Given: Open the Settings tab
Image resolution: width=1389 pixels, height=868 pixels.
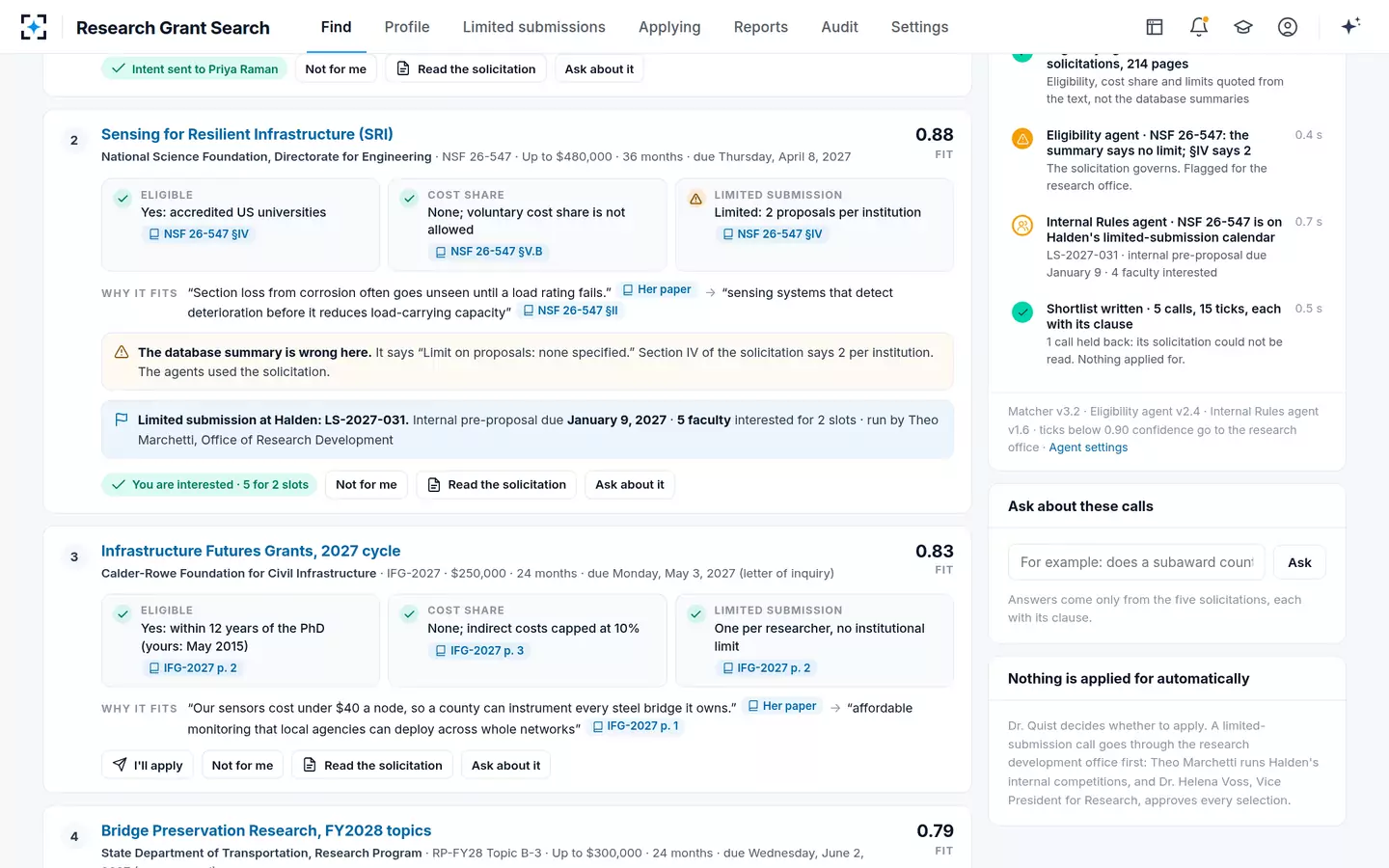Looking at the screenshot, I should [x=919, y=27].
